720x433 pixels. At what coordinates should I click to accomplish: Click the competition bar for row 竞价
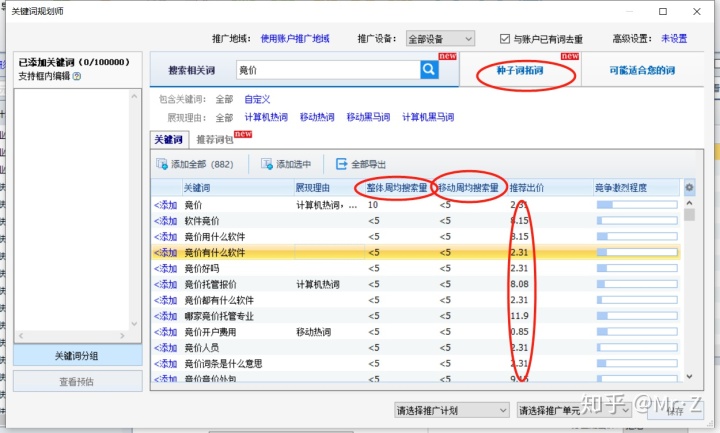(x=637, y=205)
